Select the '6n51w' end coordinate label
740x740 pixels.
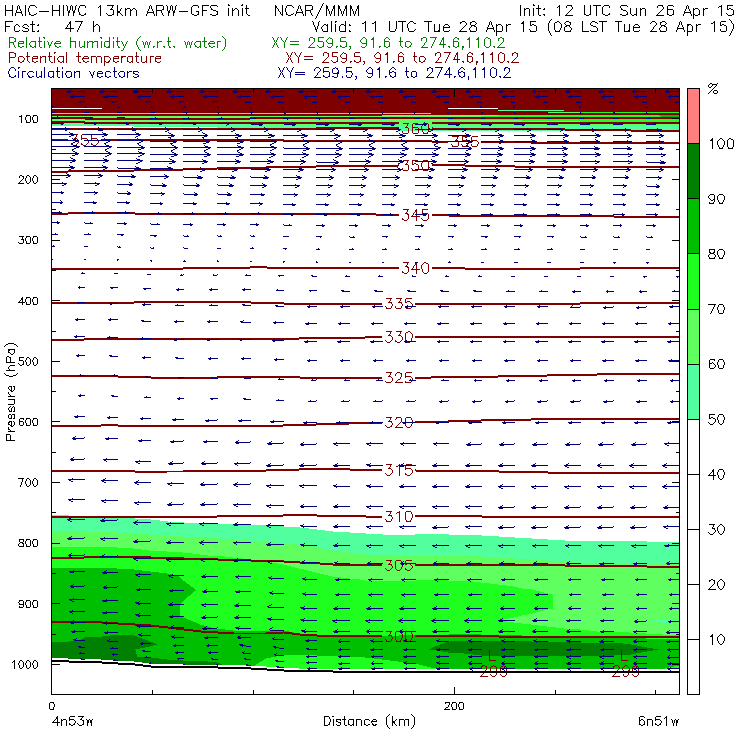658,721
